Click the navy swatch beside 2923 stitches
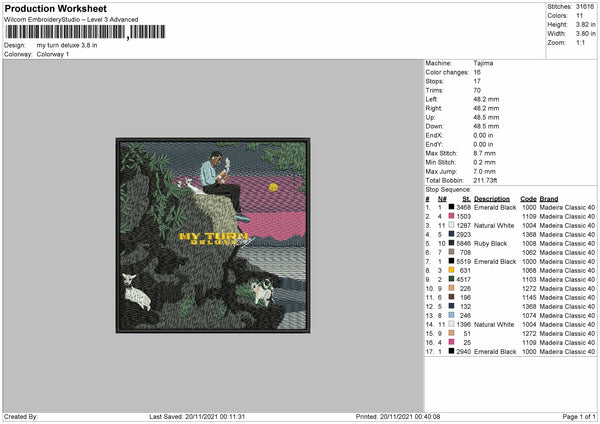The image size is (600, 424). click(x=452, y=234)
